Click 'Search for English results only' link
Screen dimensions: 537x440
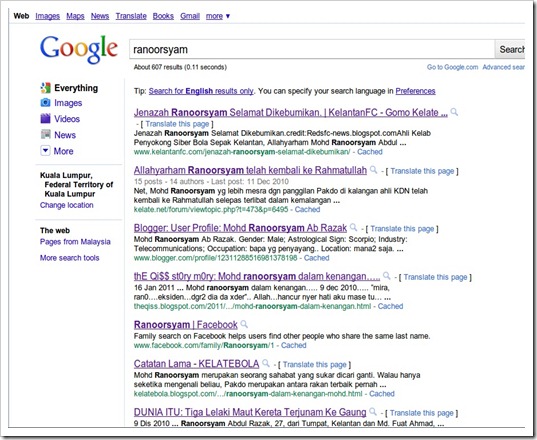pos(201,91)
